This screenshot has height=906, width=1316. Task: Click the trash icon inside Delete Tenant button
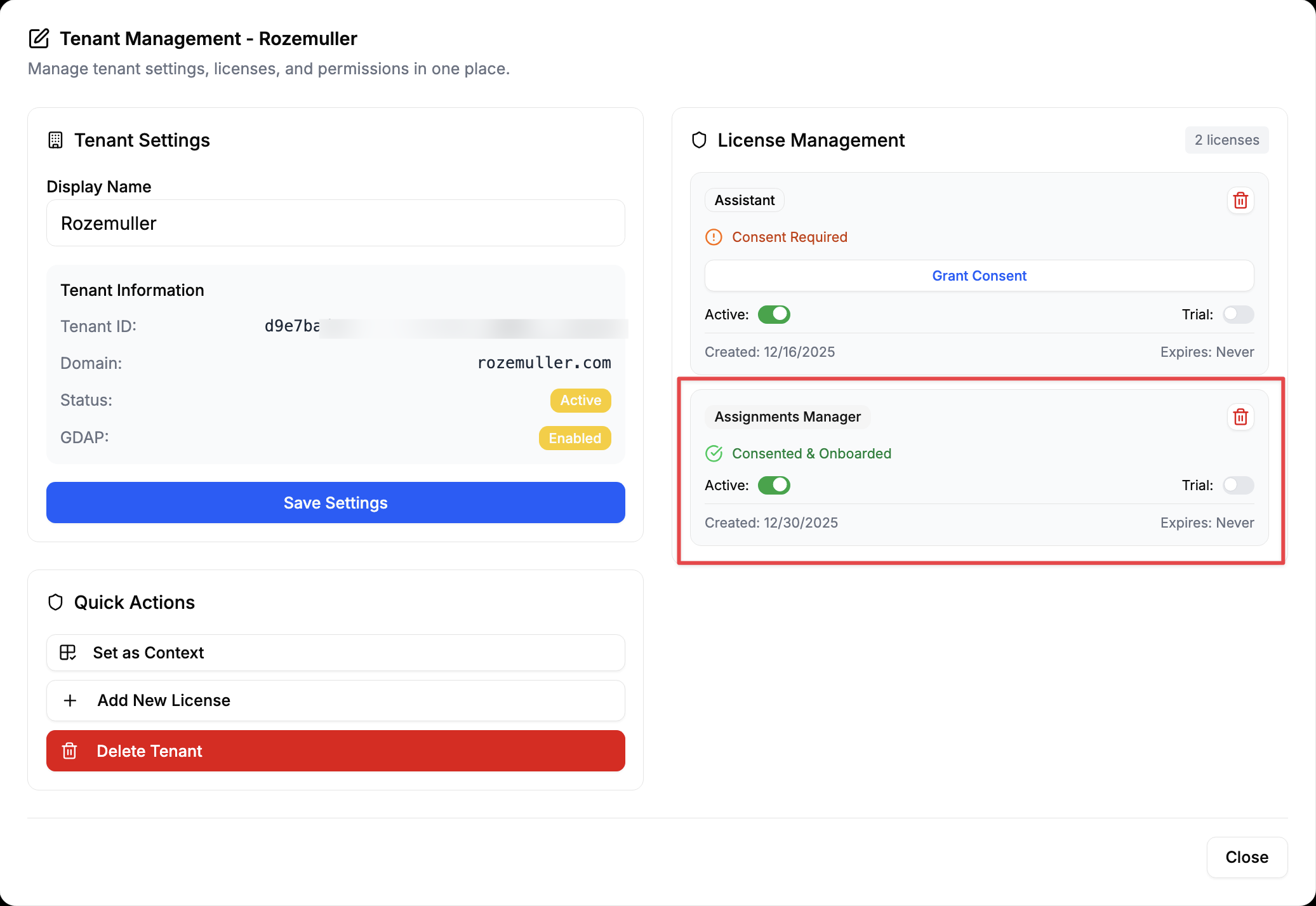pos(69,750)
